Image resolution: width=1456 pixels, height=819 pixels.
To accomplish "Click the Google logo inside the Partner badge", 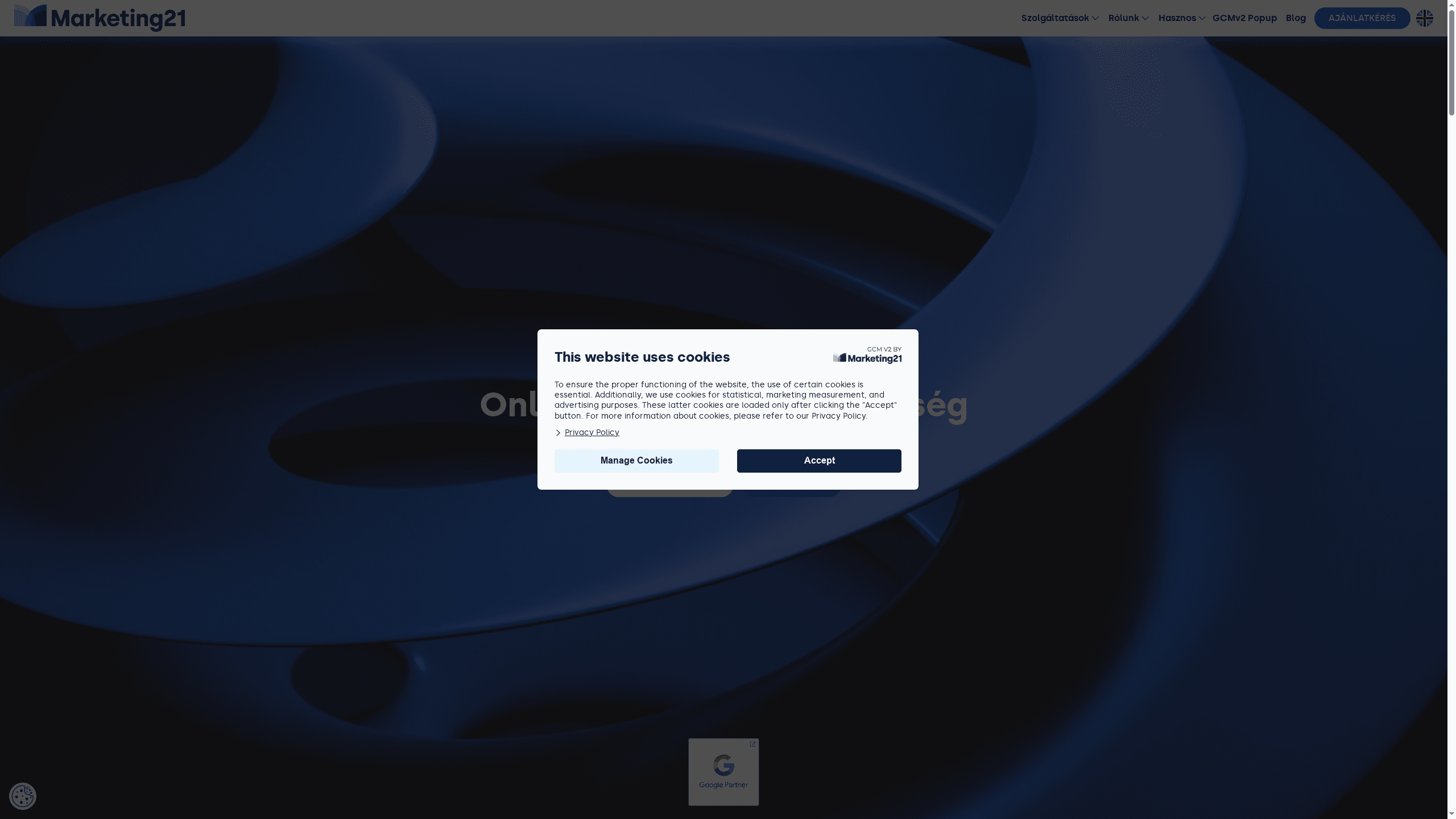I will pyautogui.click(x=723, y=766).
